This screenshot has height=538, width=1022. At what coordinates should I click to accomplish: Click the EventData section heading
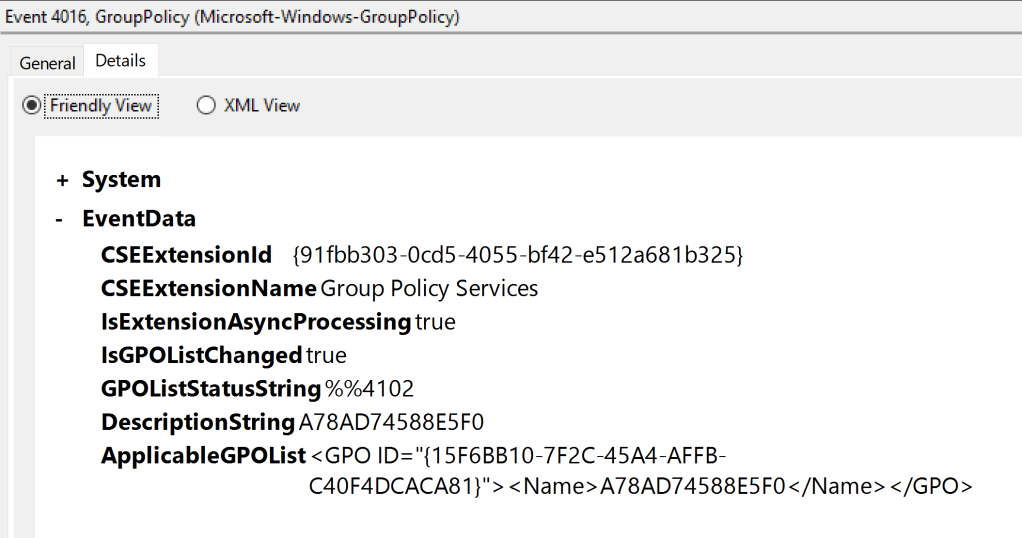tap(139, 219)
